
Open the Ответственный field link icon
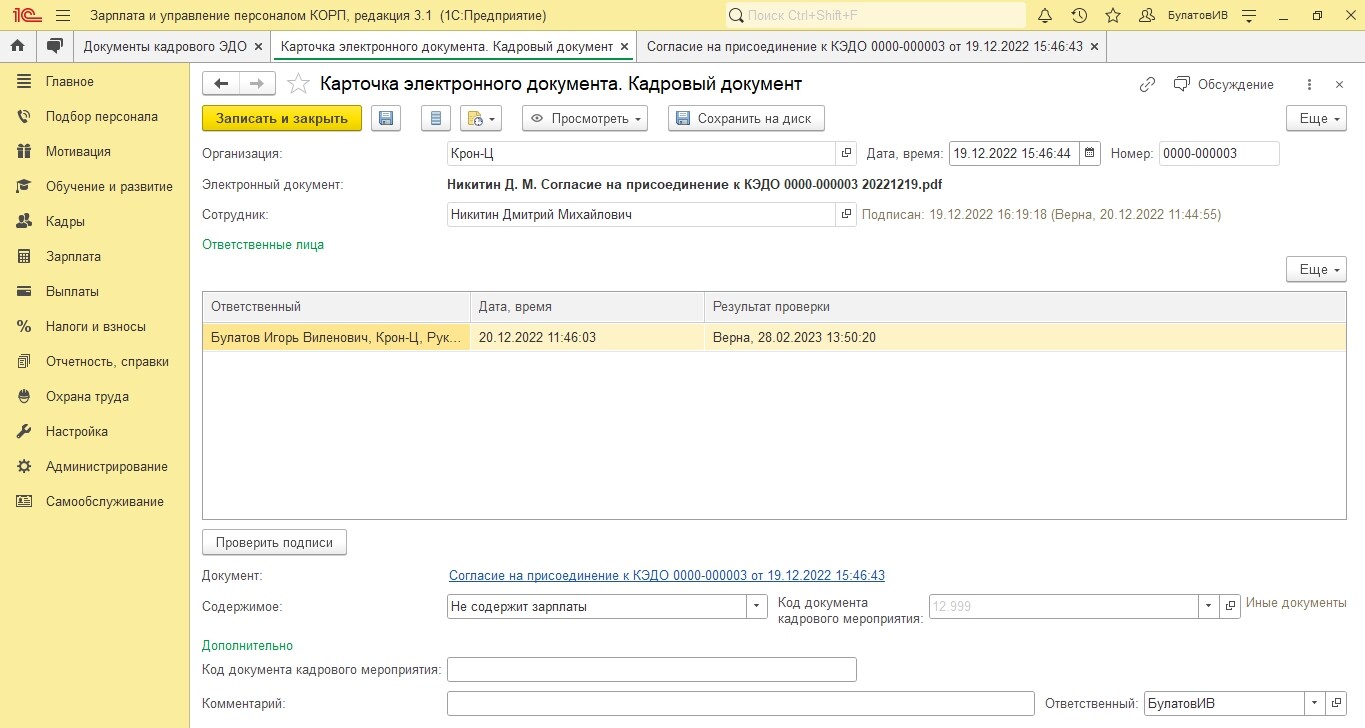click(1336, 703)
